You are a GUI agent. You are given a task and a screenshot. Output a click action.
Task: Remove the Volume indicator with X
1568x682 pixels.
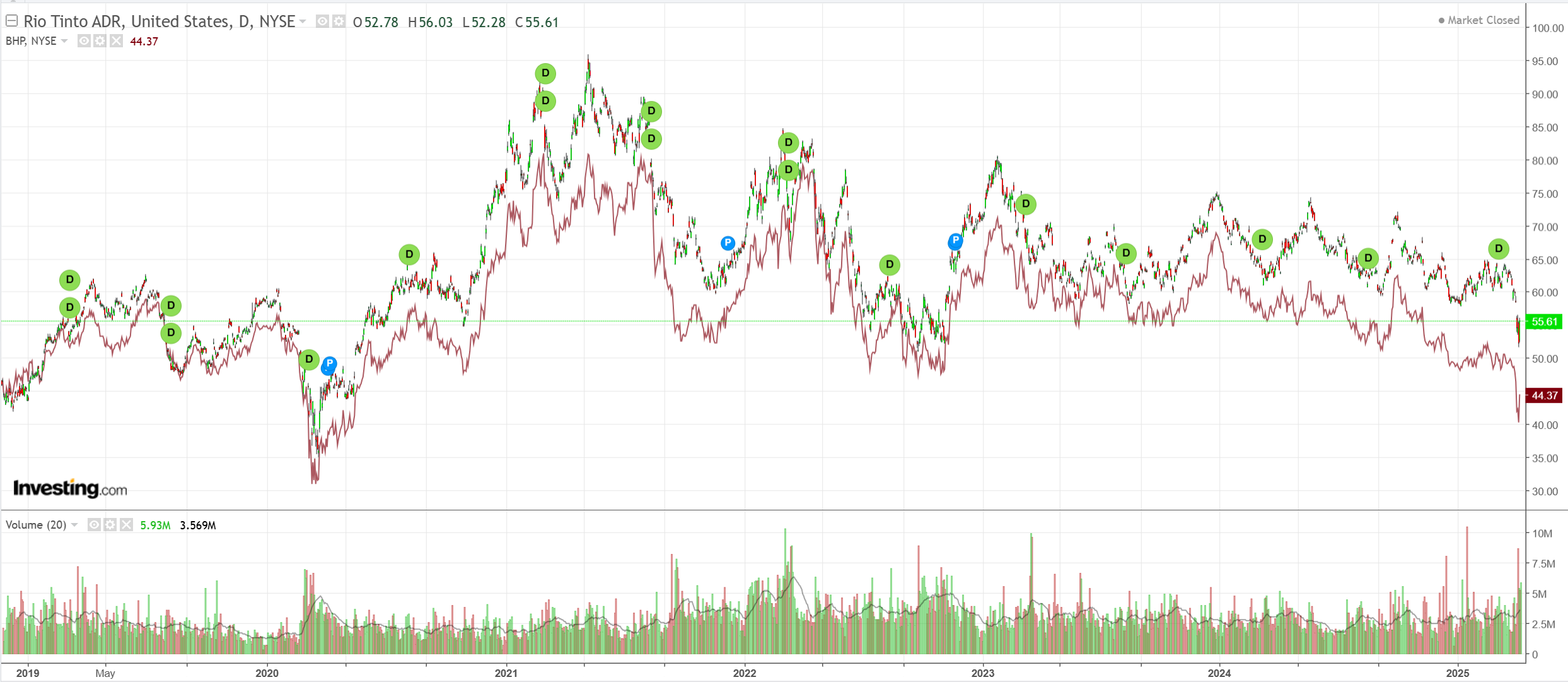[126, 525]
